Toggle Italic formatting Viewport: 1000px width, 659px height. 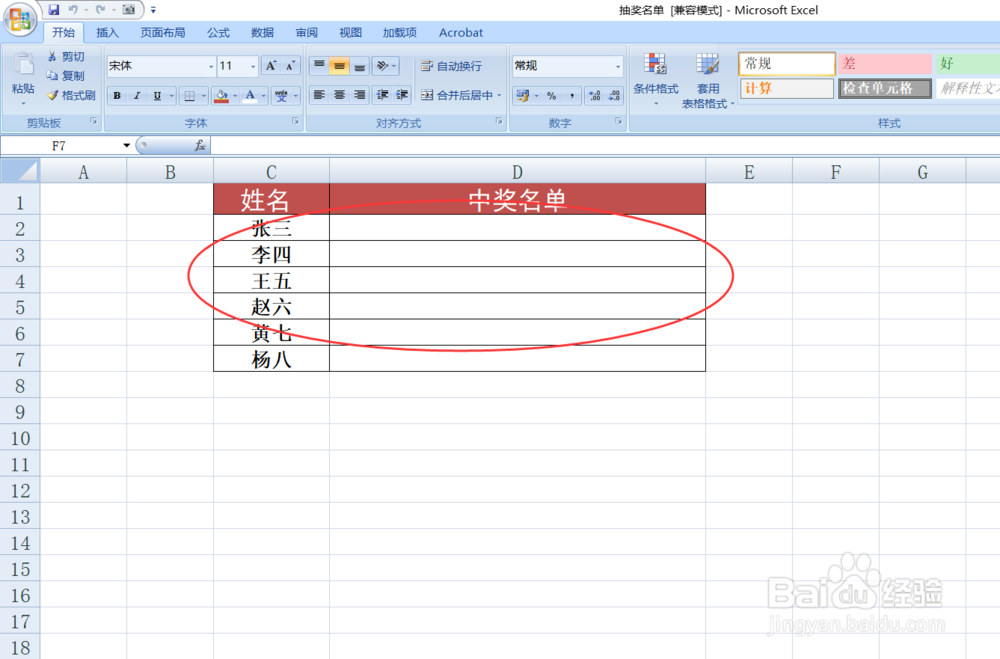136,95
